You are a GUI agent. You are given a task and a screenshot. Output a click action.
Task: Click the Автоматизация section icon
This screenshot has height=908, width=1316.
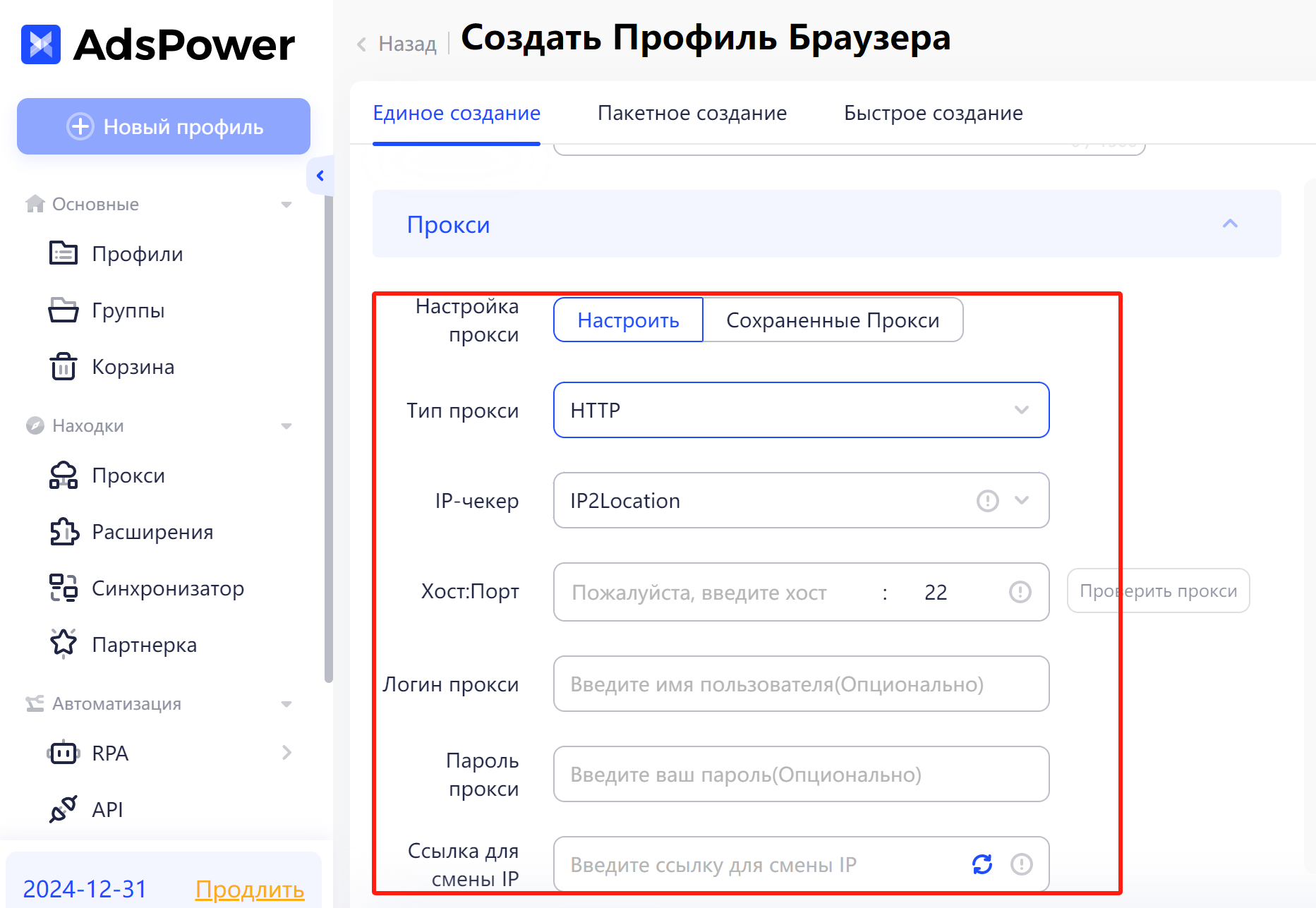coord(35,703)
